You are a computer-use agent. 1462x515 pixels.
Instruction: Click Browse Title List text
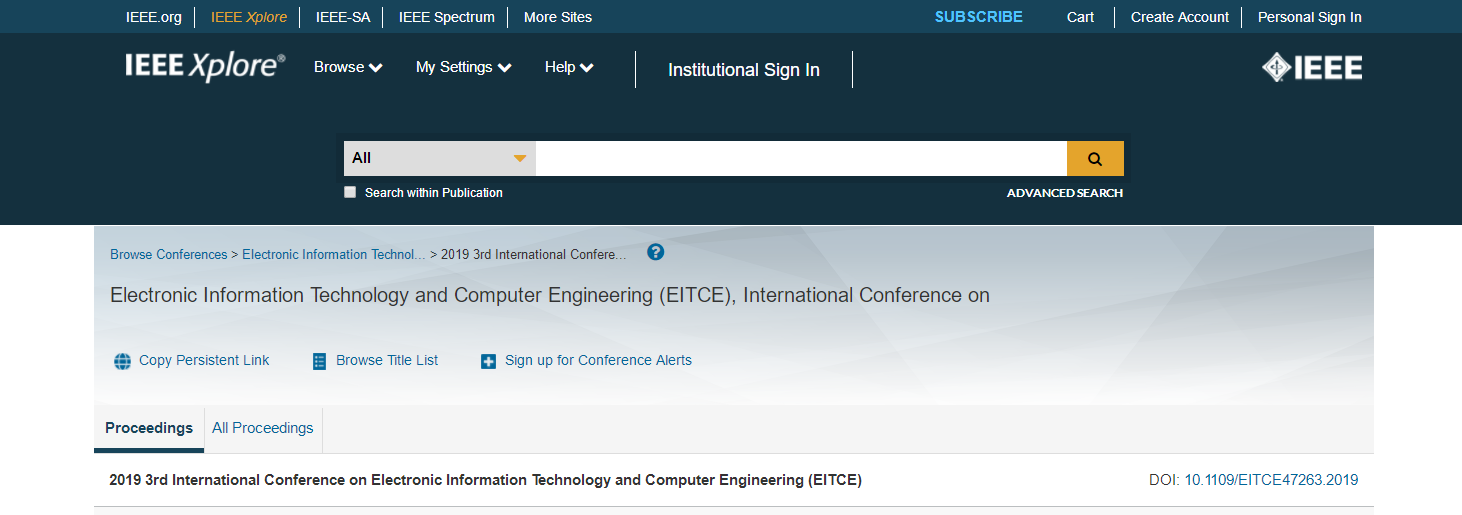coord(387,360)
